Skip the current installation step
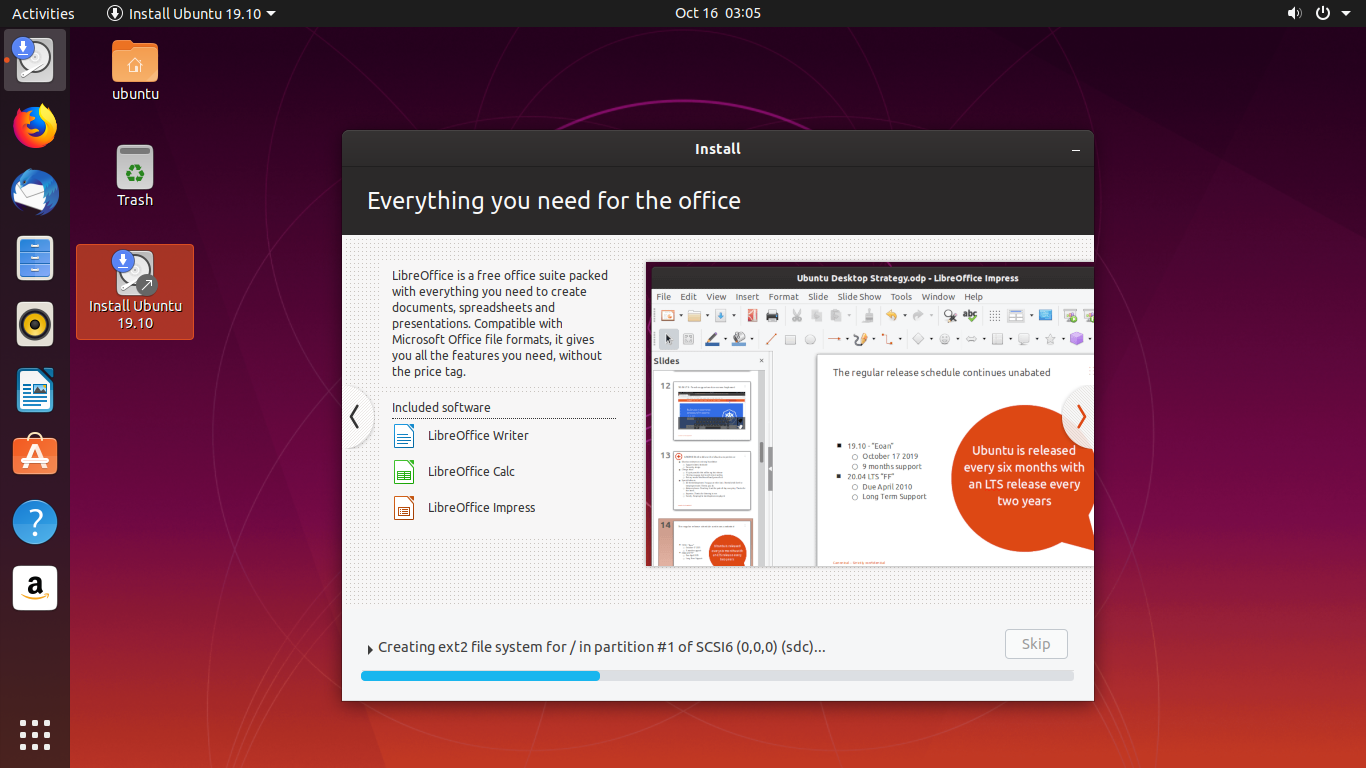 (1036, 644)
